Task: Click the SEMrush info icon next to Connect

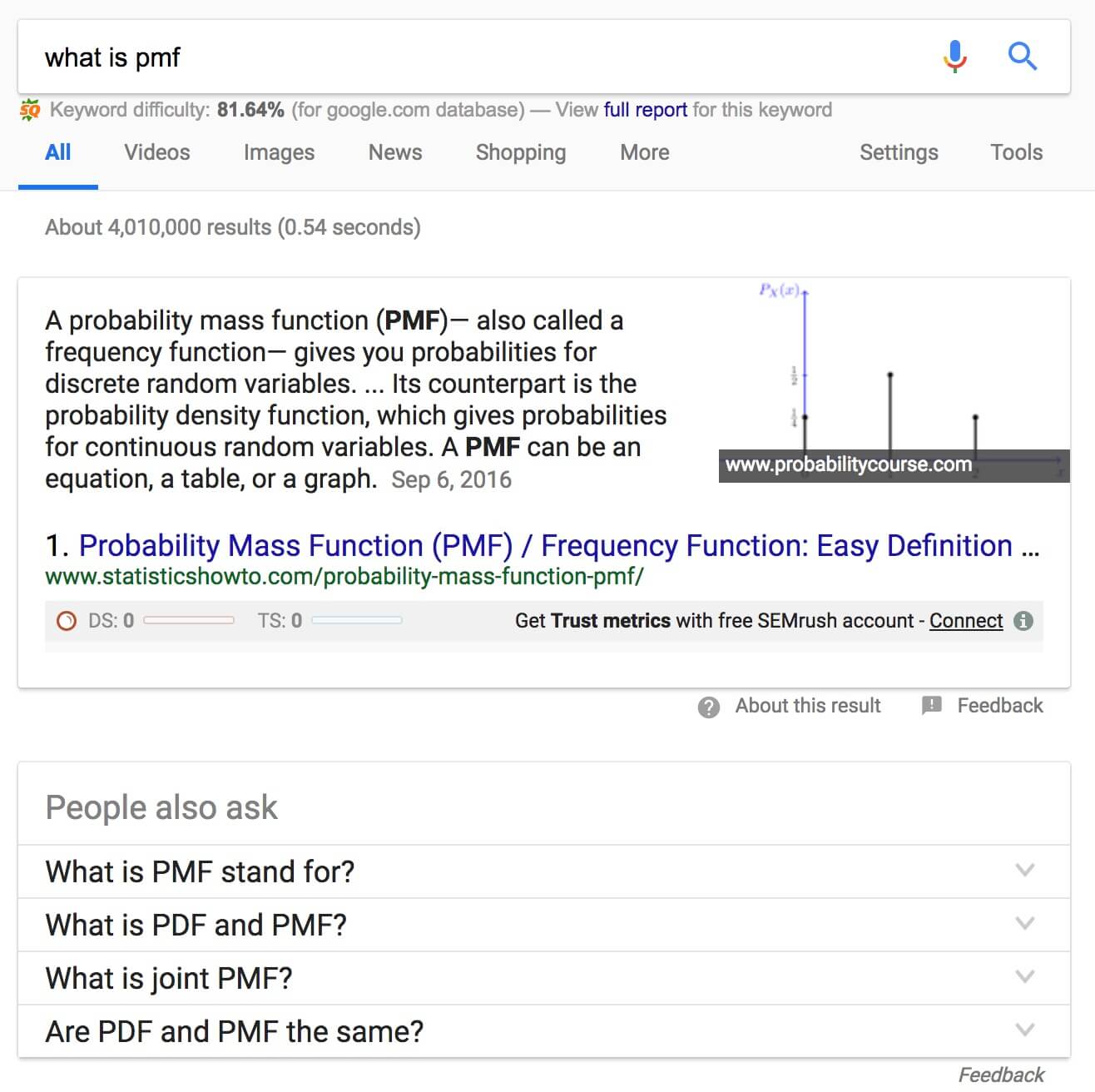Action: (x=1024, y=621)
